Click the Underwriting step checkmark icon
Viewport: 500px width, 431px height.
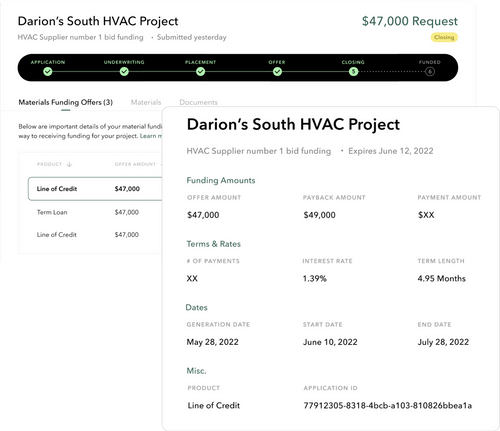[124, 72]
